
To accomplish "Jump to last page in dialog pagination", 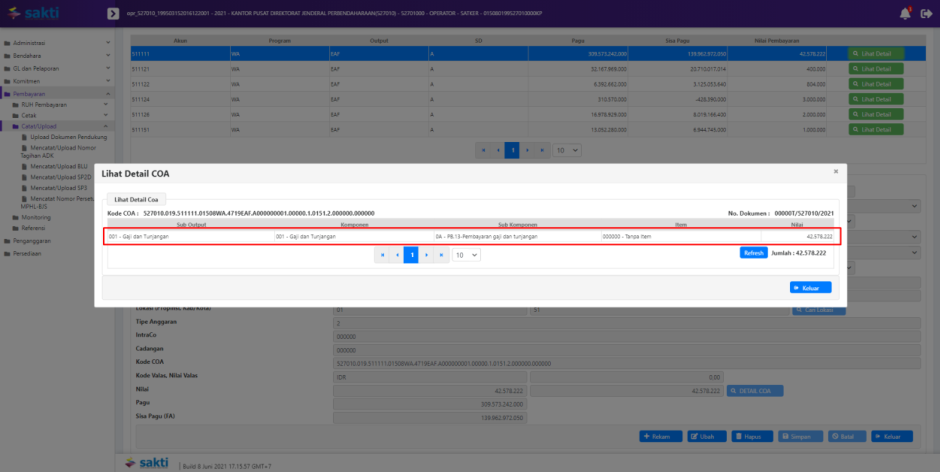I will 440,255.
